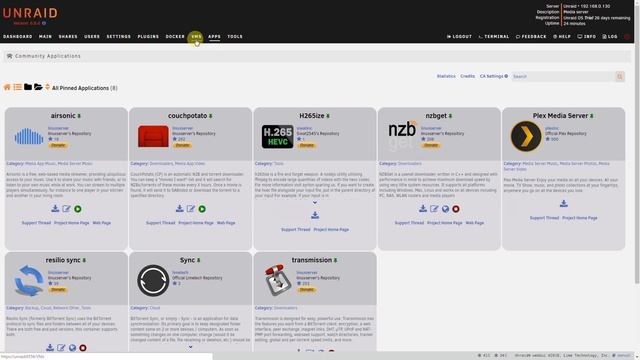Click the open folder icon
Image resolution: width=640 pixels, height=360 pixels.
(x=38, y=87)
